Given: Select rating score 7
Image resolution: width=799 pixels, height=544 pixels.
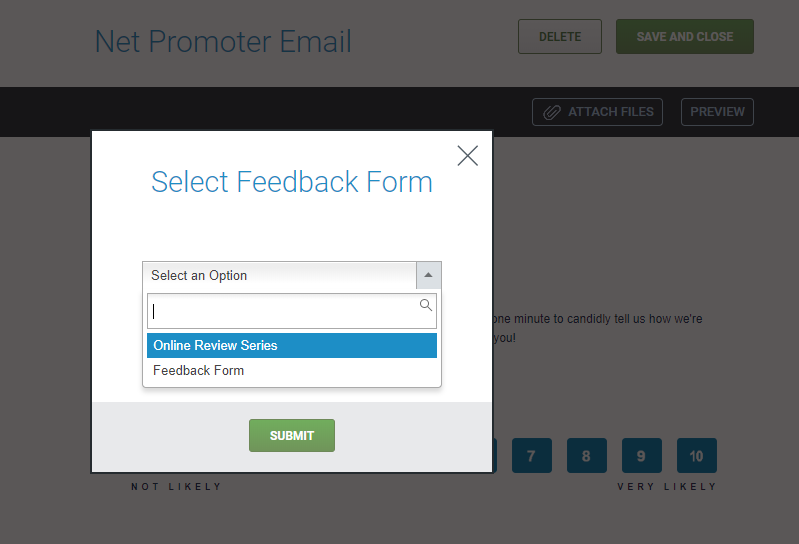Looking at the screenshot, I should pyautogui.click(x=531, y=456).
